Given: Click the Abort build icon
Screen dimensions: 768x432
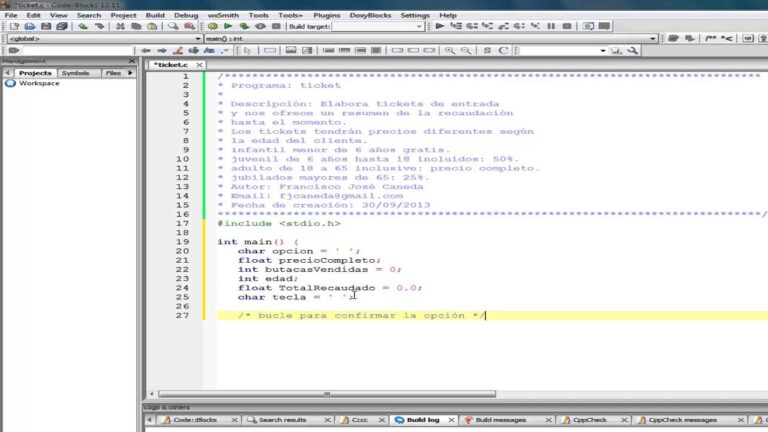Looking at the screenshot, I should coord(276,26).
